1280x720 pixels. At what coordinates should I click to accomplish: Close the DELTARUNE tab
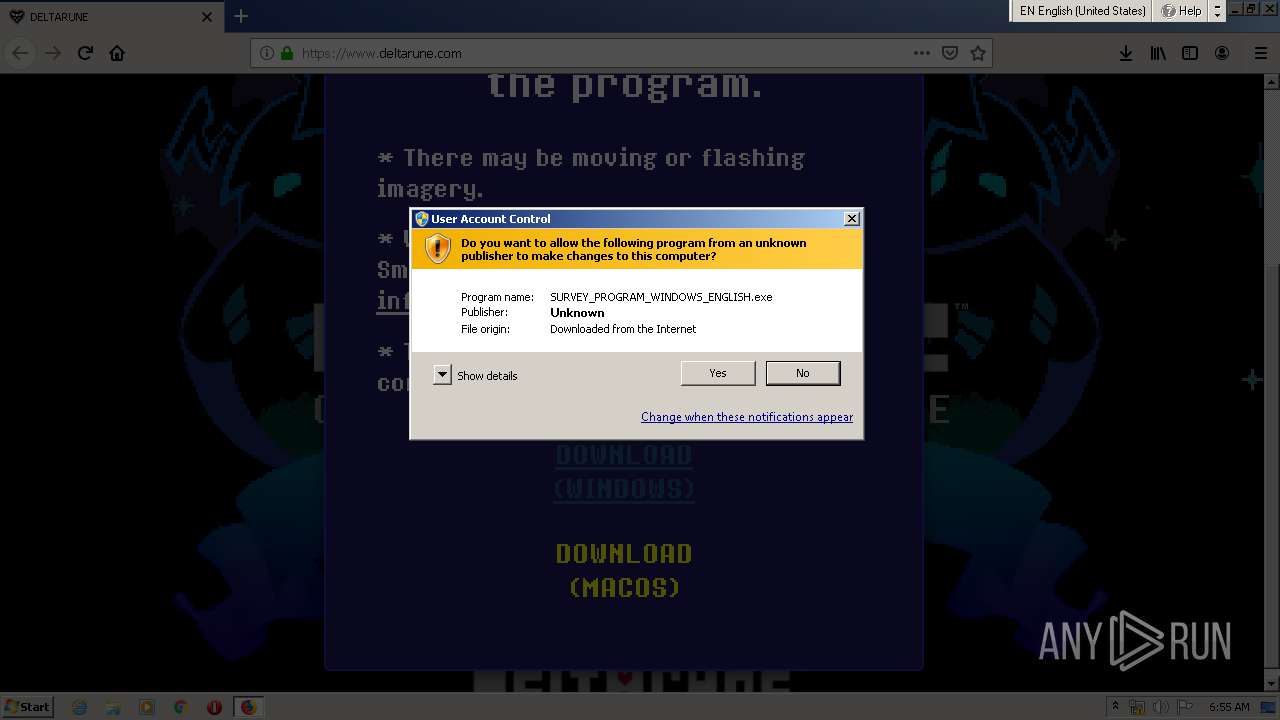[207, 16]
